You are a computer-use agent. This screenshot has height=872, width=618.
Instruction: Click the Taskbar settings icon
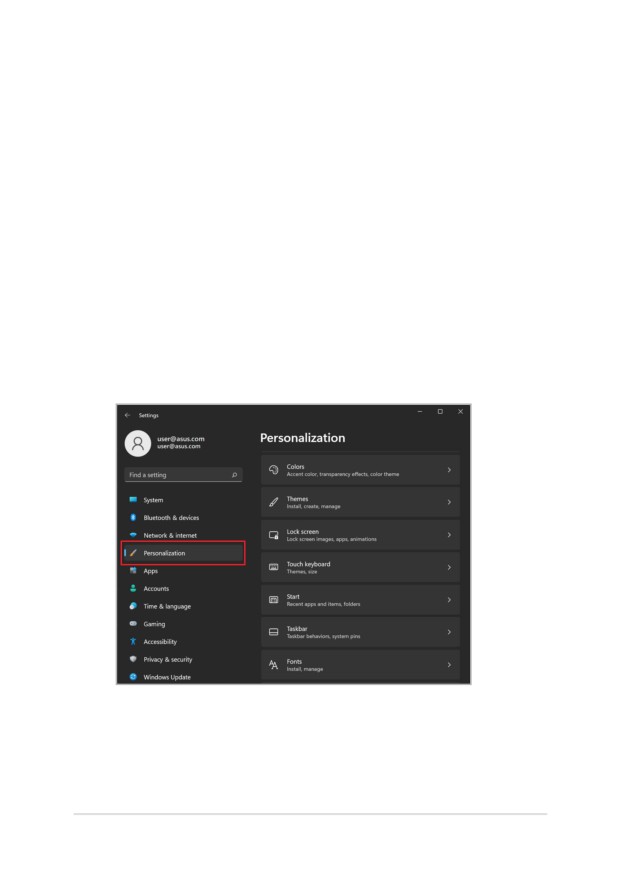273,632
